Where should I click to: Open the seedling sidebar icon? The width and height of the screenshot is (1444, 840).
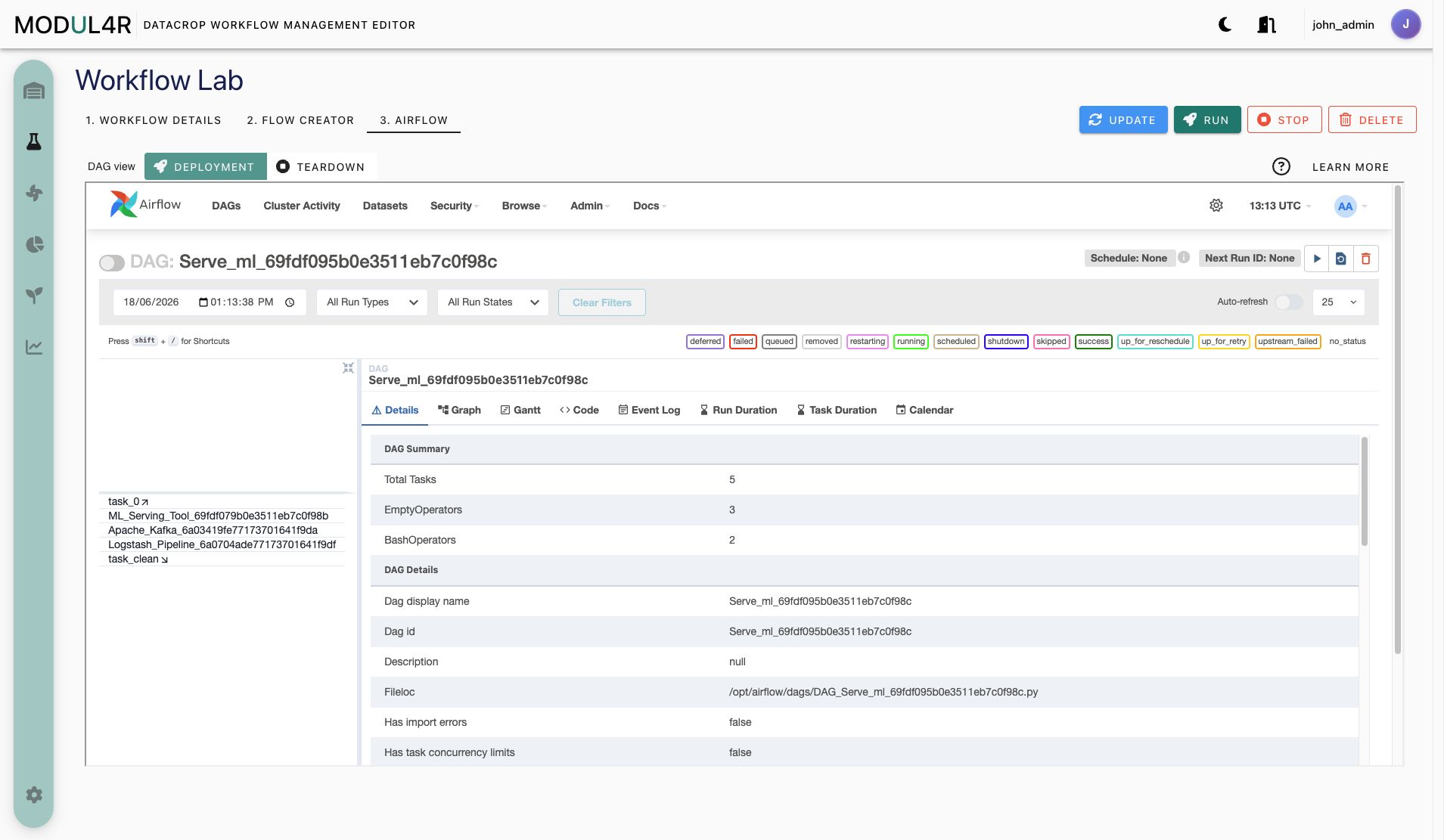pyautogui.click(x=34, y=295)
